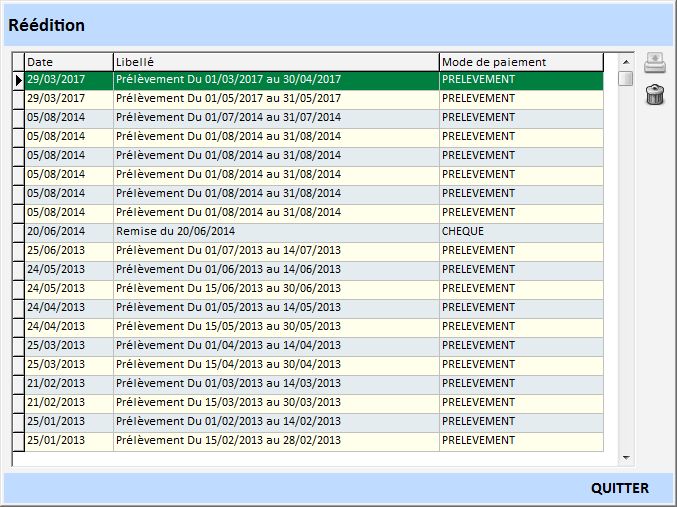Select Prélèvement Du 15/02/2013 au 28/02/2013 row
Image resolution: width=677 pixels, height=507 pixels.
point(275,440)
